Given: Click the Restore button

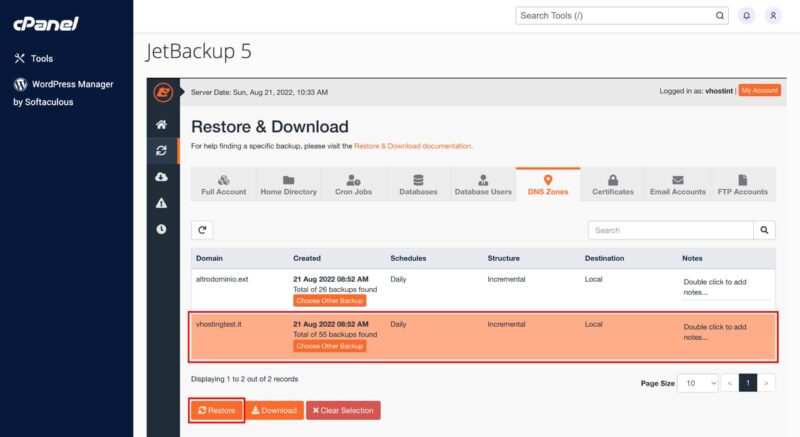Looking at the screenshot, I should click(x=216, y=410).
